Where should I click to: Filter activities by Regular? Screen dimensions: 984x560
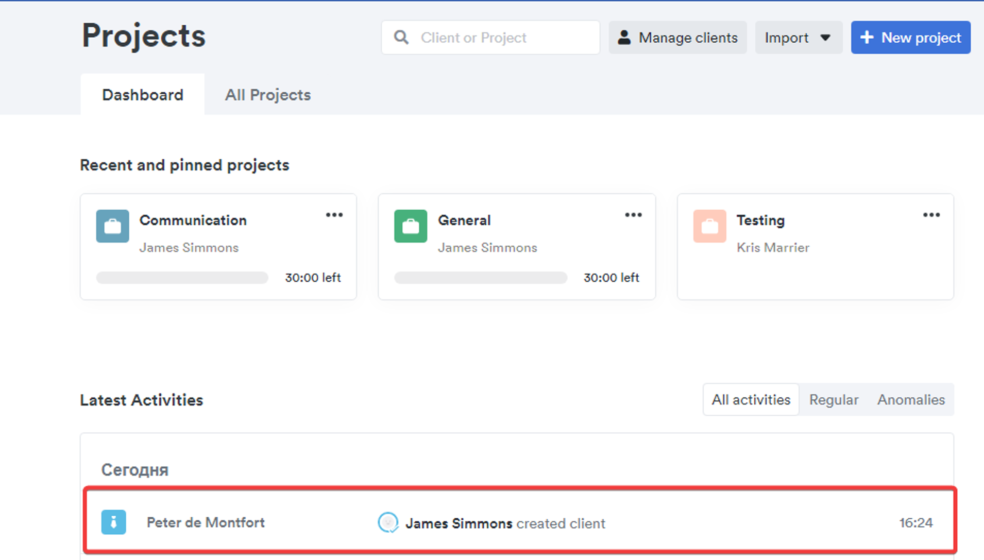pyautogui.click(x=833, y=400)
